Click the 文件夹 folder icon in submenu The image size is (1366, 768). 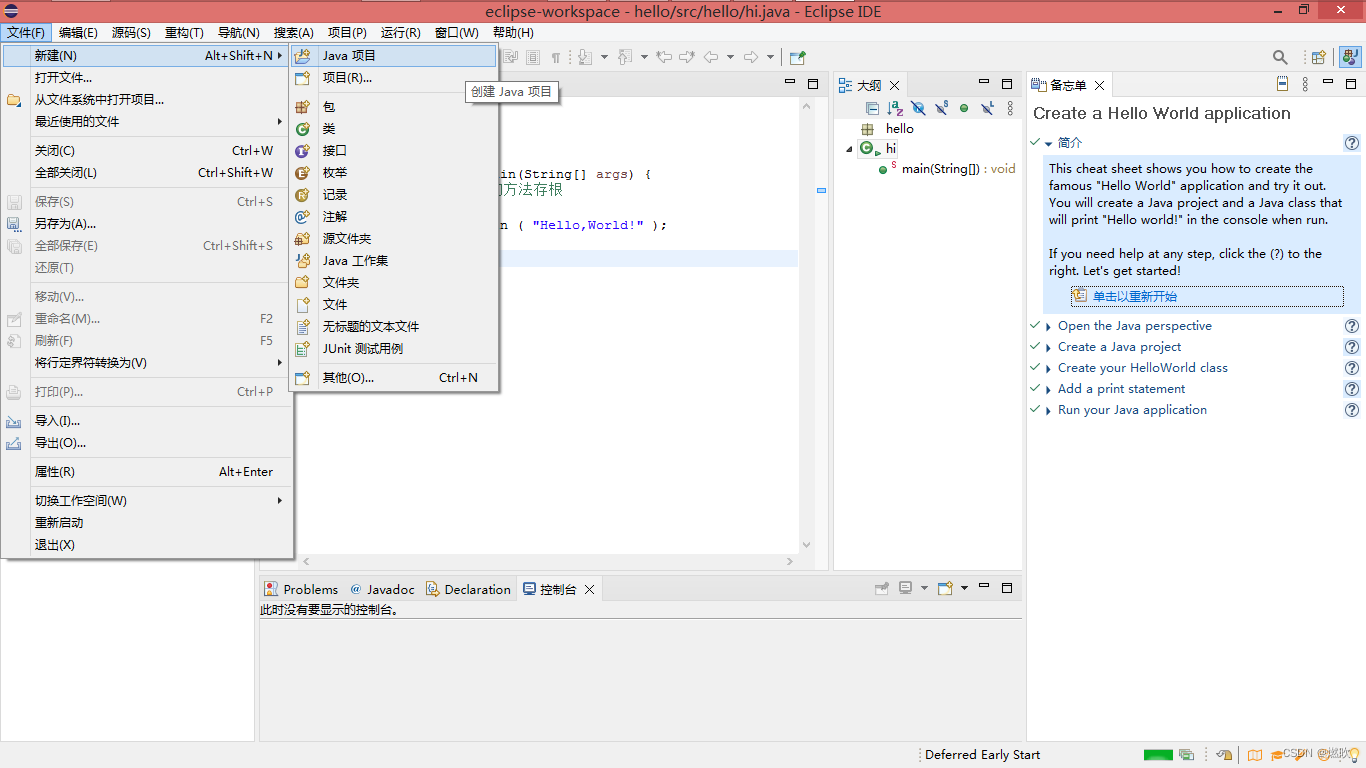pyautogui.click(x=302, y=283)
